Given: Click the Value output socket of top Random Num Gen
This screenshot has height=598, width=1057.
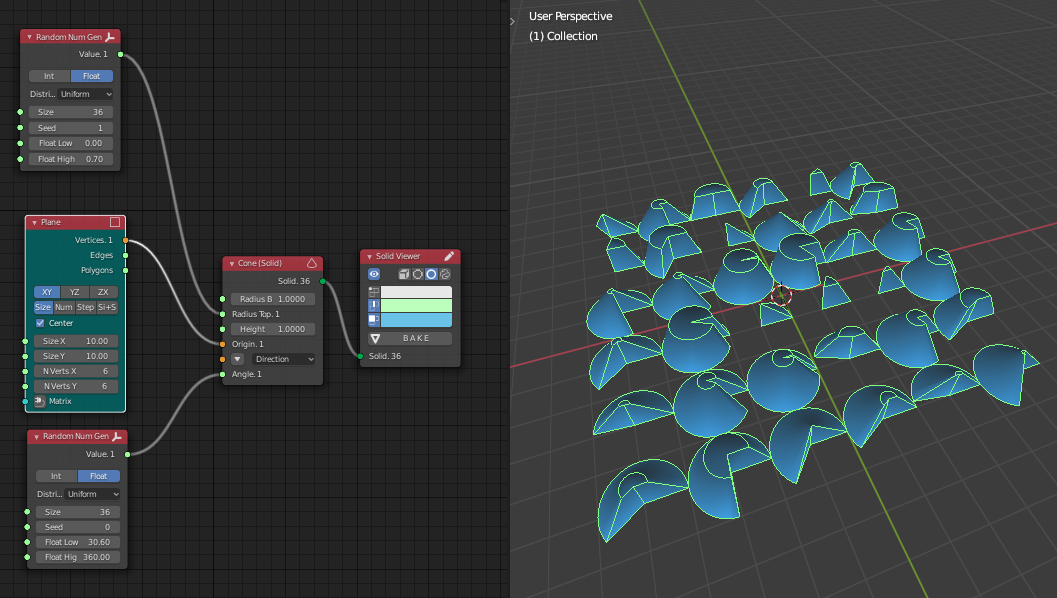Looking at the screenshot, I should click(x=120, y=54).
